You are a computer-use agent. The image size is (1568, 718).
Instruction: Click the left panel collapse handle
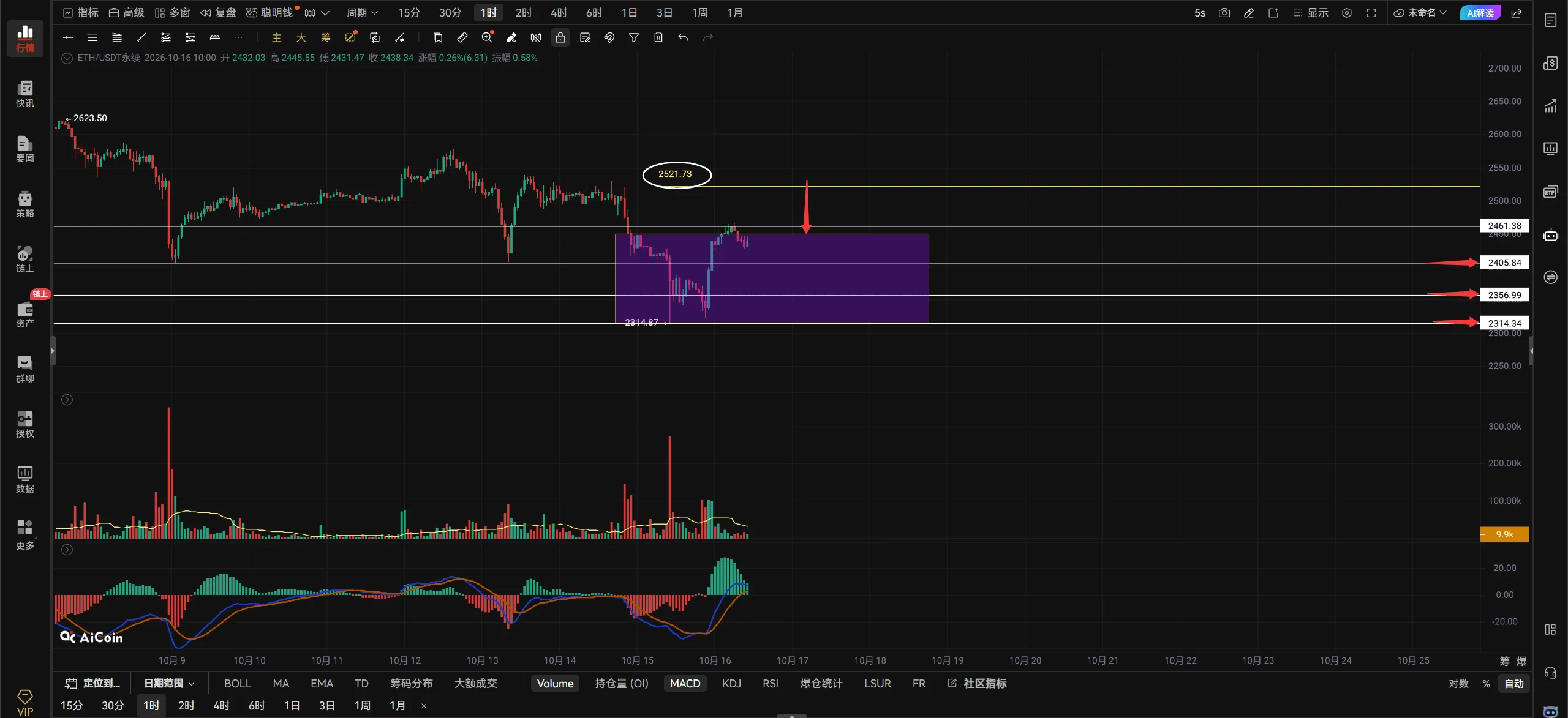point(53,351)
